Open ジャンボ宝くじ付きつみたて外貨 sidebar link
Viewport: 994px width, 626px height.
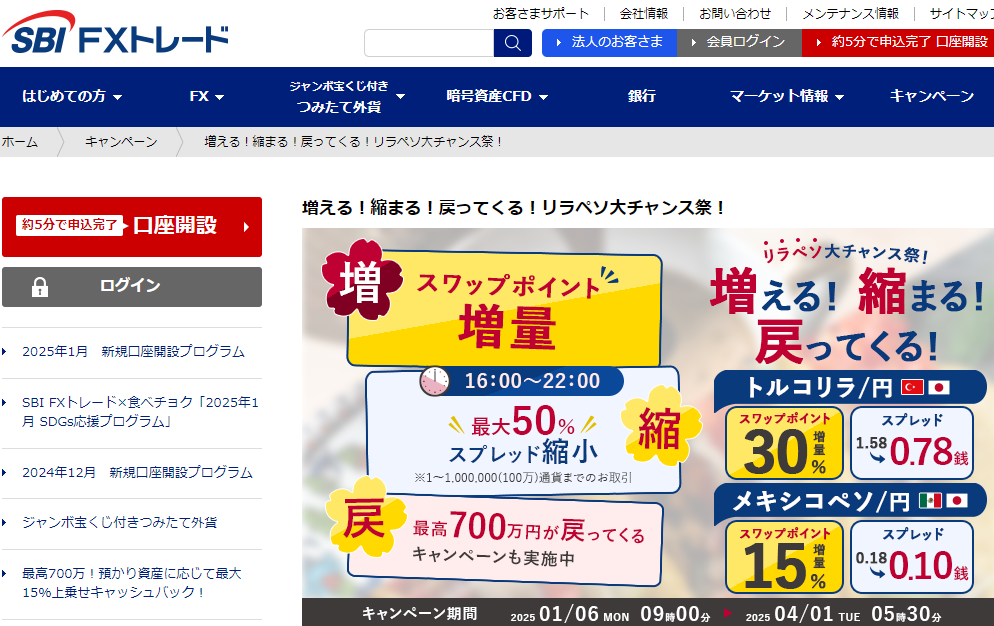(x=120, y=523)
